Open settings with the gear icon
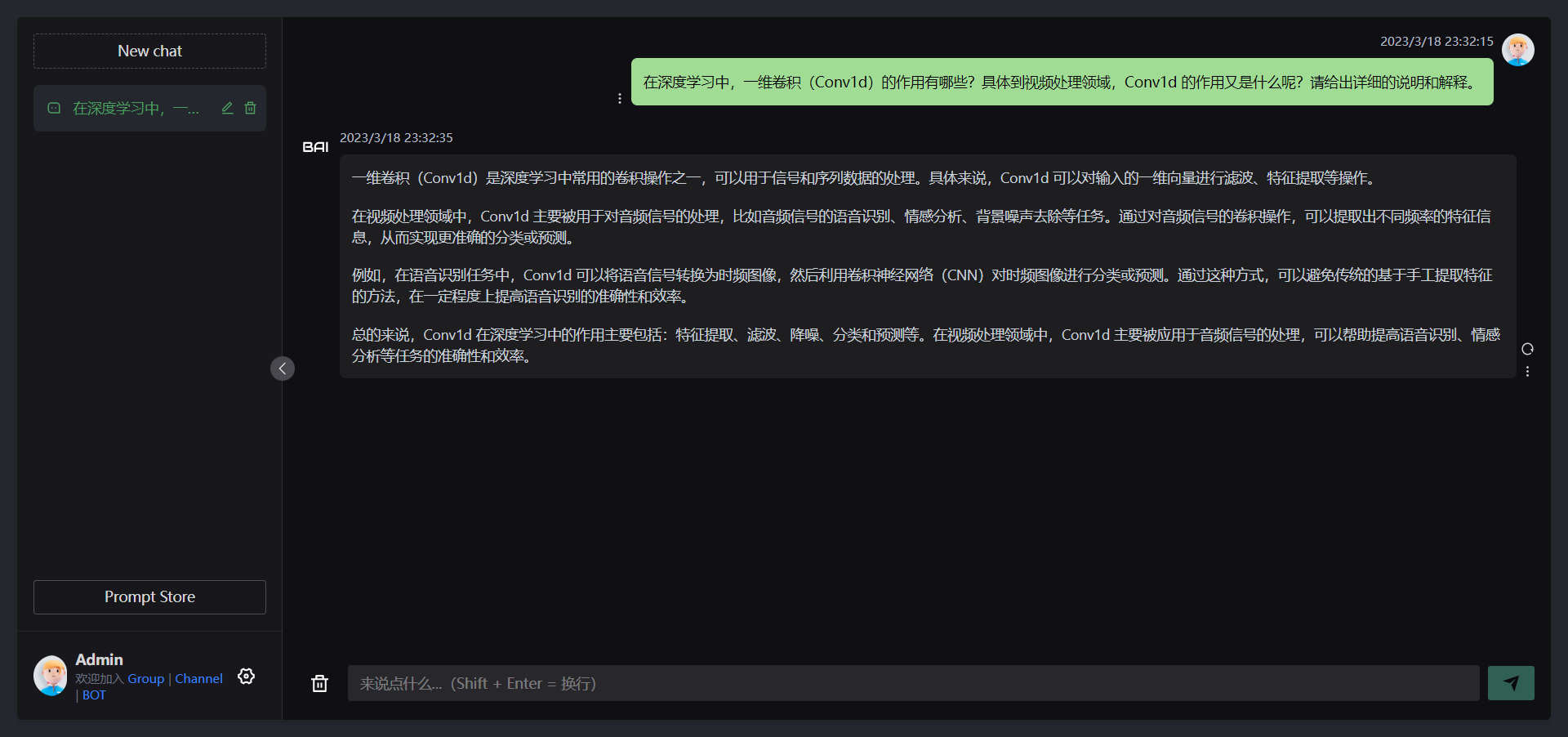The width and height of the screenshot is (1568, 737). tap(246, 677)
